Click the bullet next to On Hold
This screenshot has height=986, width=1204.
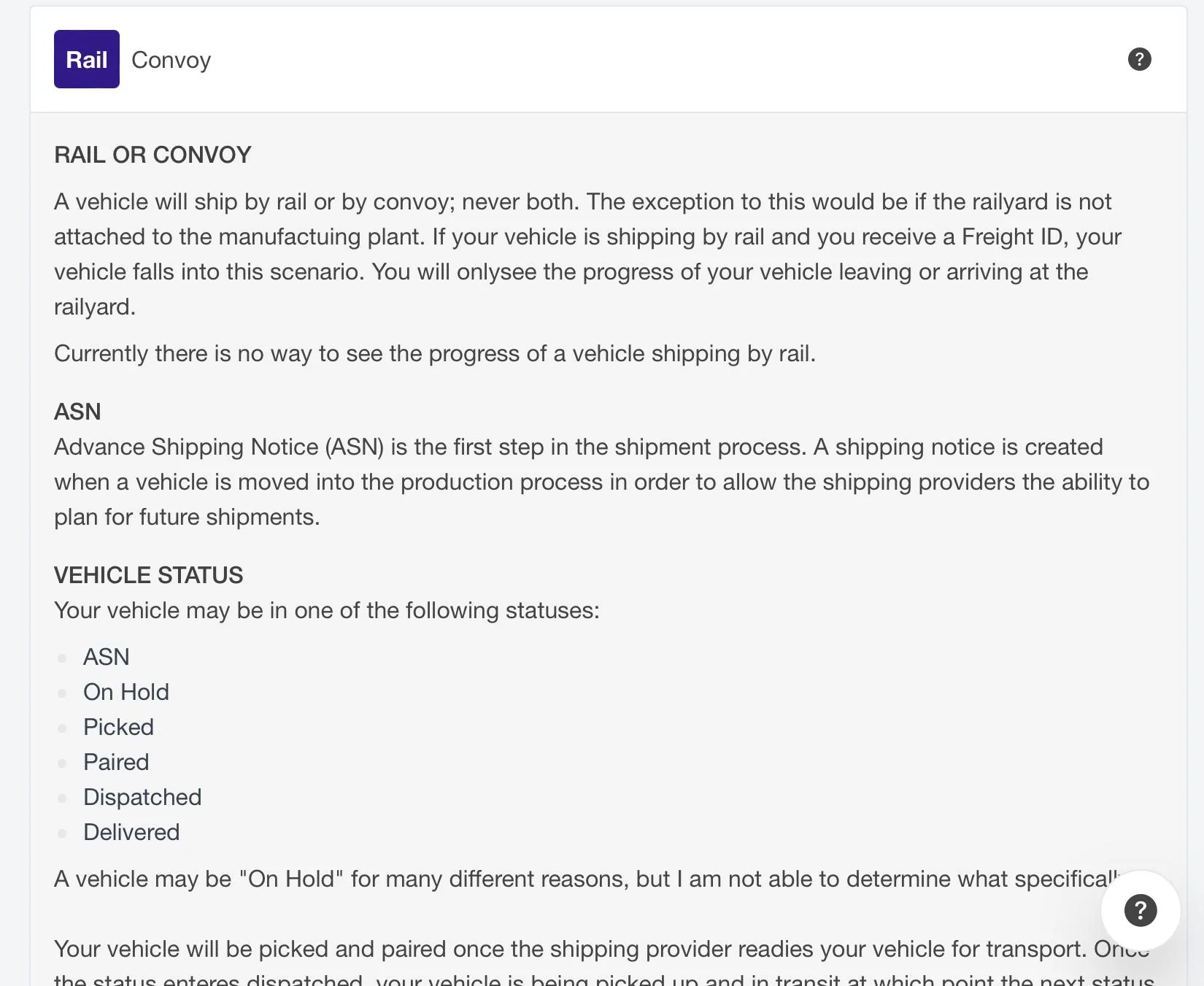[63, 693]
